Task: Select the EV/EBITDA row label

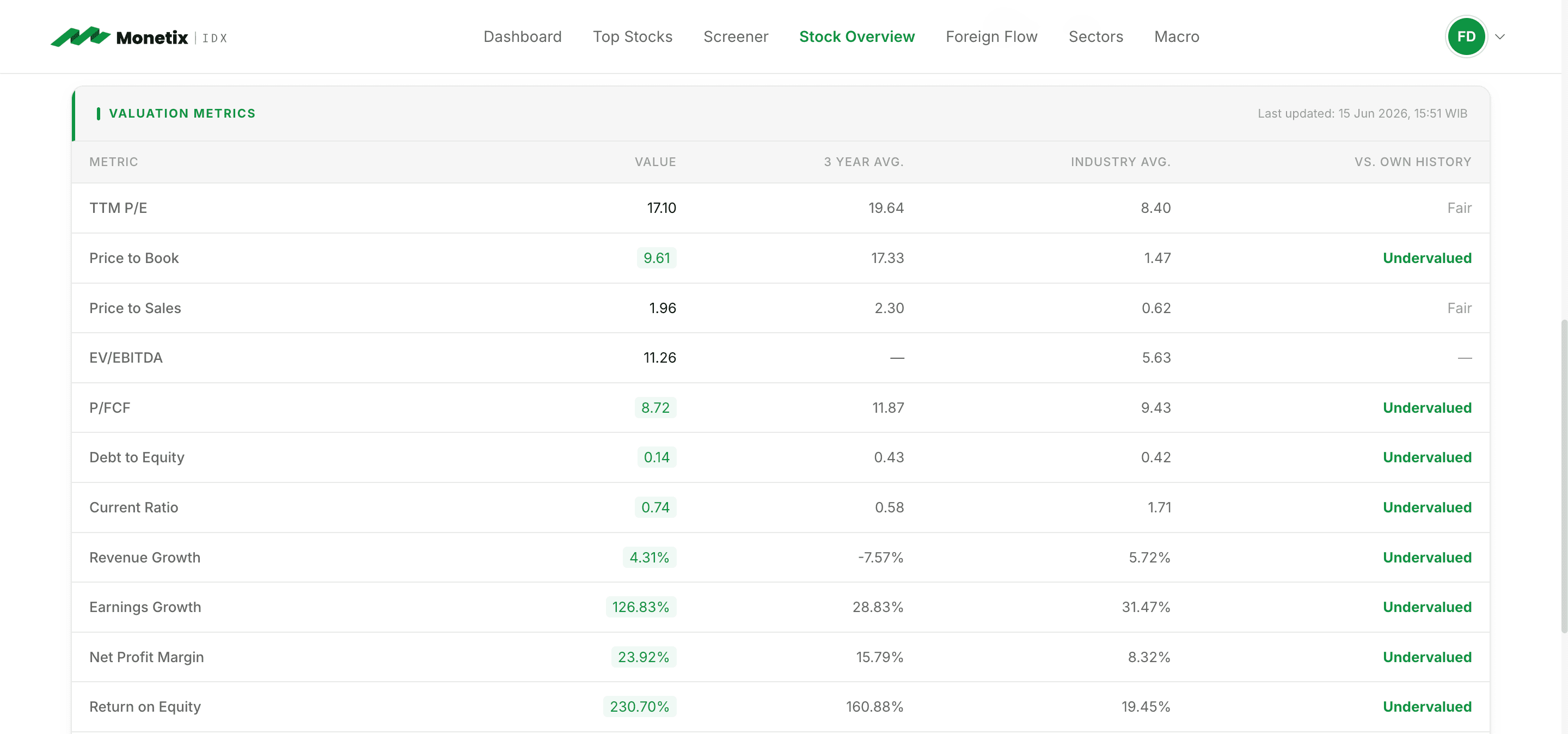Action: [126, 358]
